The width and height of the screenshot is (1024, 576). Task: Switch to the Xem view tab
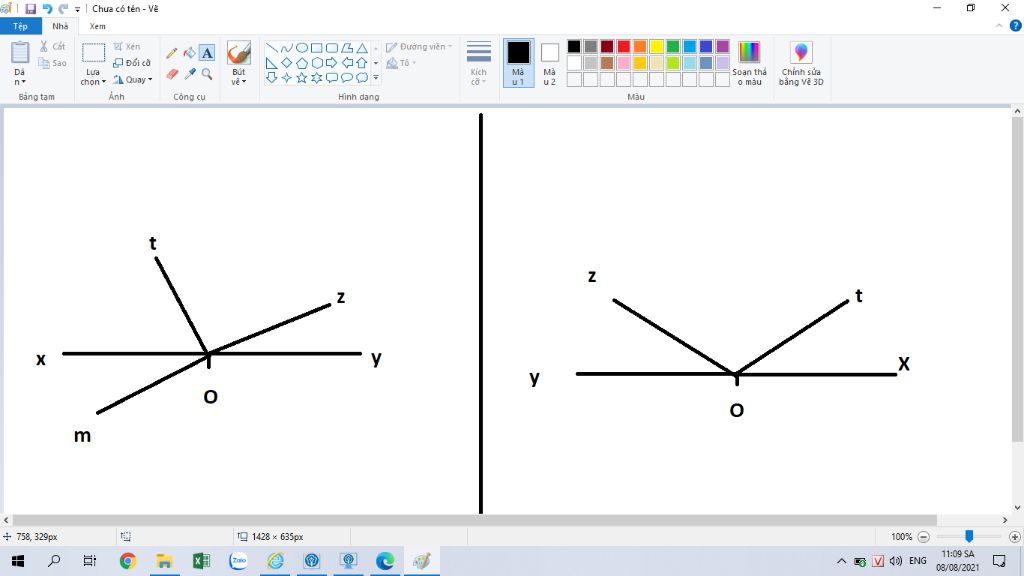pos(97,26)
